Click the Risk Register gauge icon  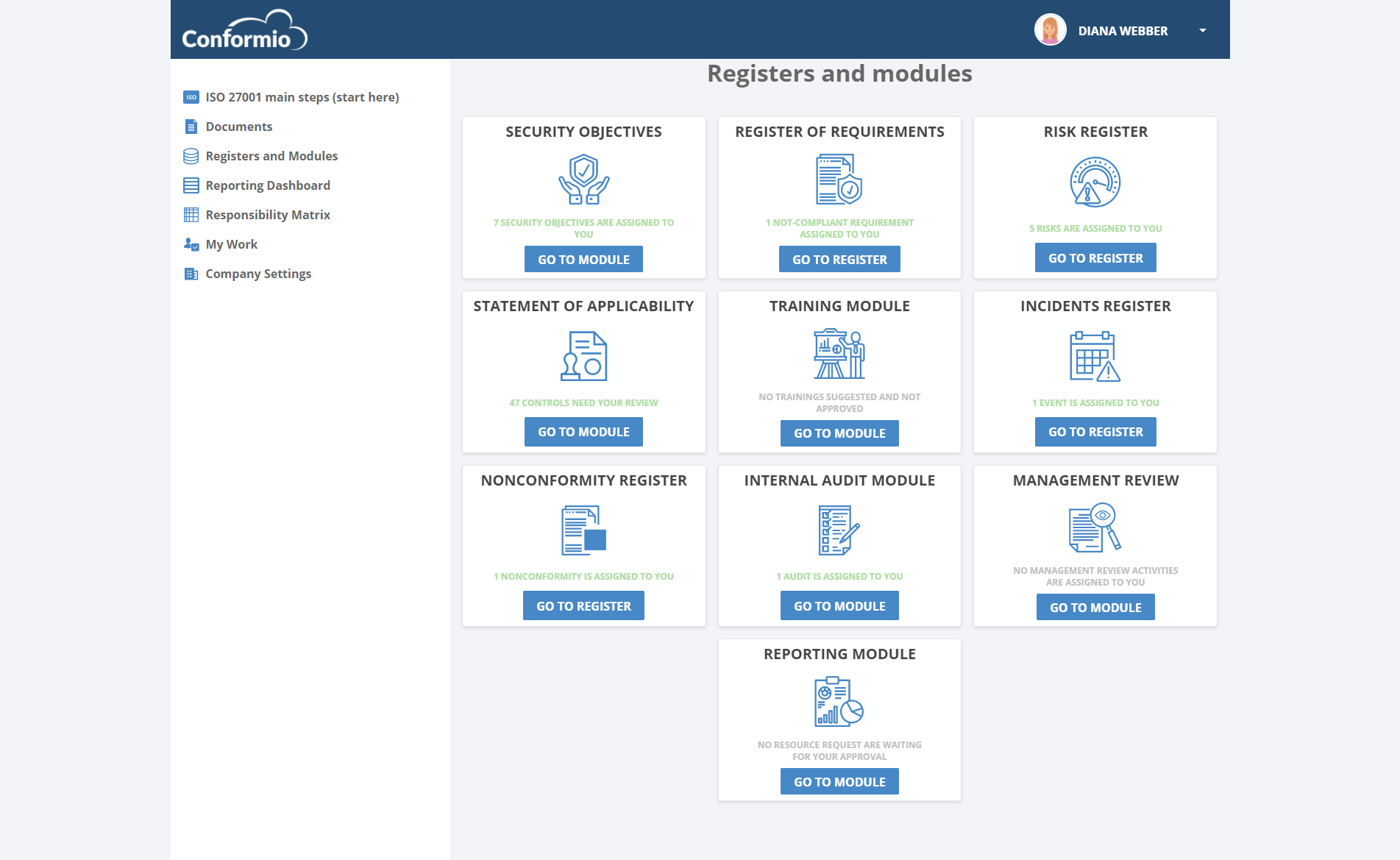1095,182
